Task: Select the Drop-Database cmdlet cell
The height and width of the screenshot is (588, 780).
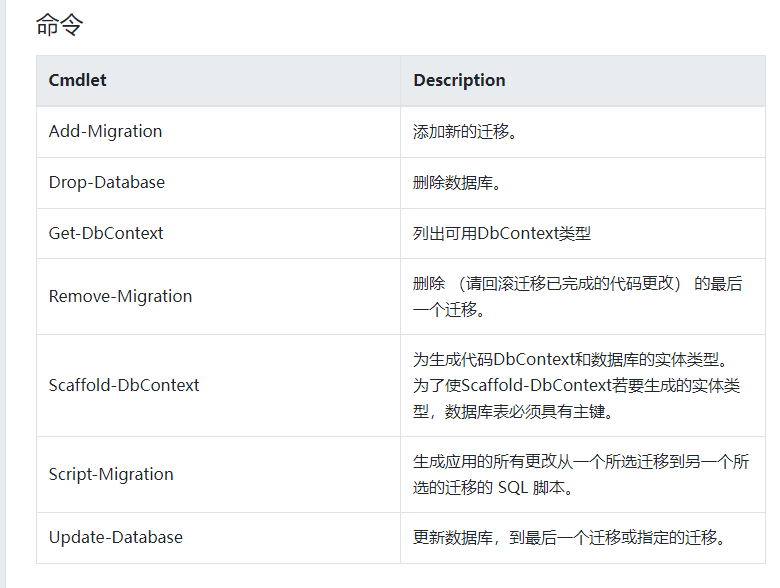Action: 107,182
